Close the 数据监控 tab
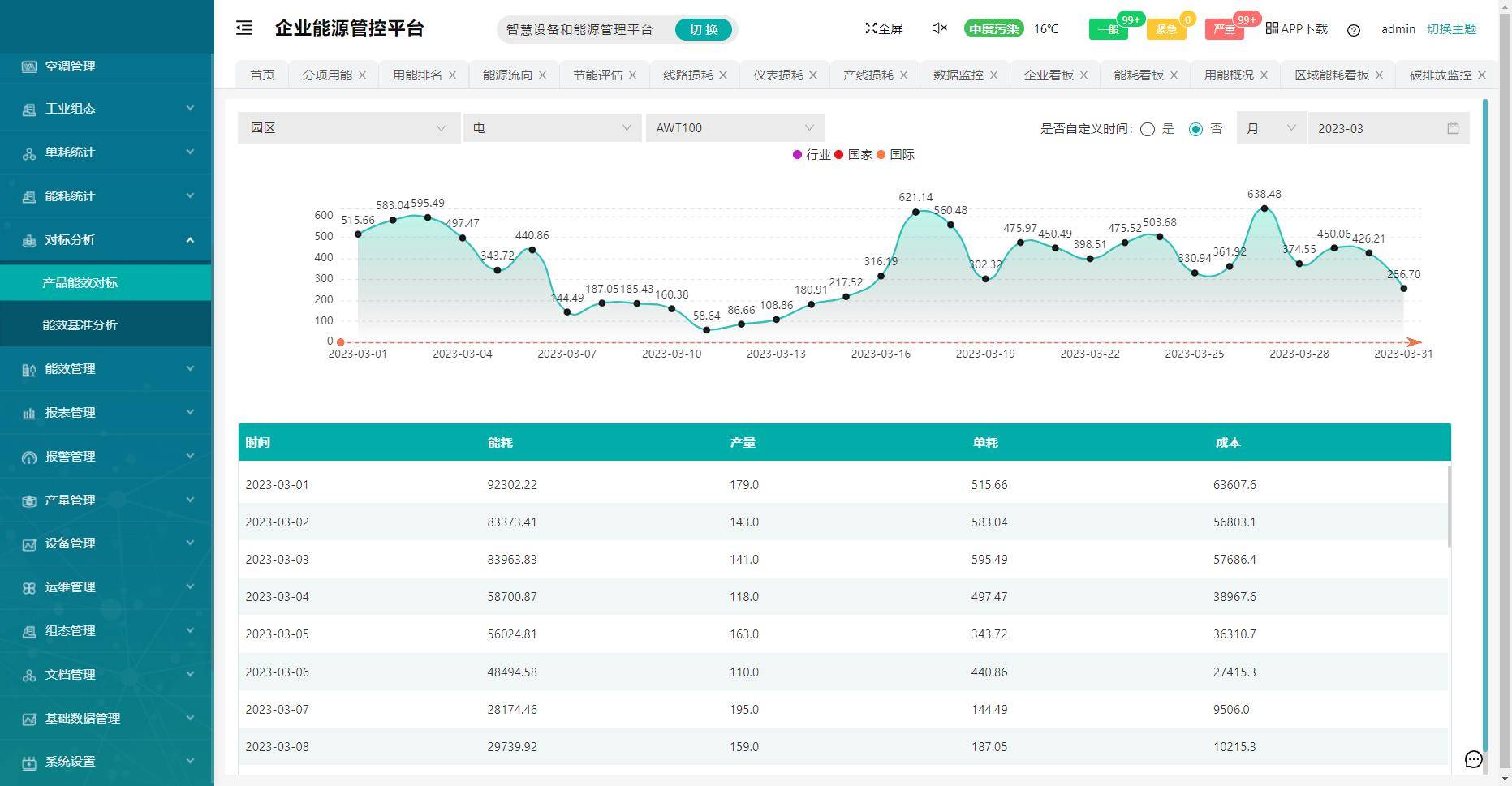The image size is (1512, 786). pyautogui.click(x=993, y=75)
